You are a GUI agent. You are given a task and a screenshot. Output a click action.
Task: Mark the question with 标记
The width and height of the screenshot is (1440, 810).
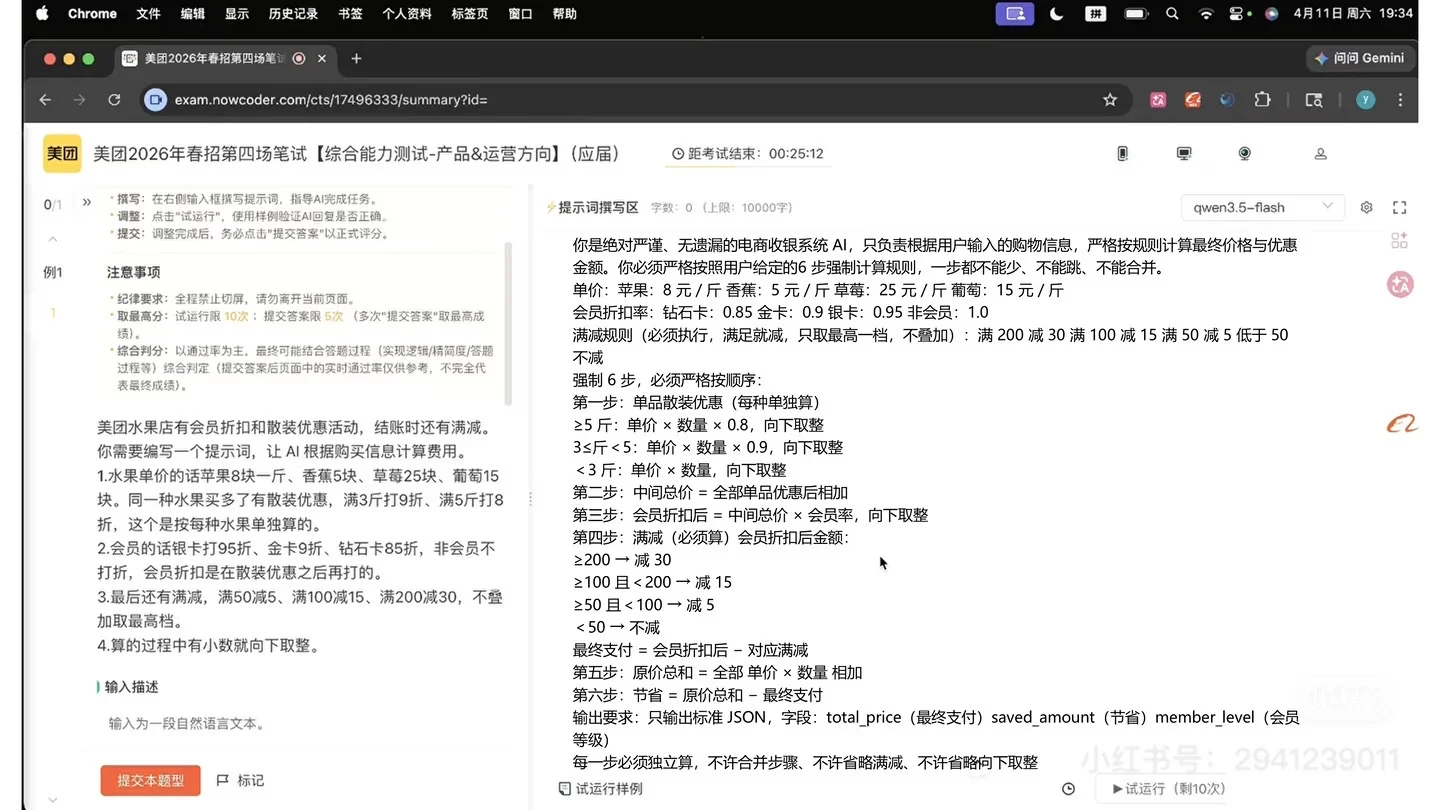pos(241,780)
